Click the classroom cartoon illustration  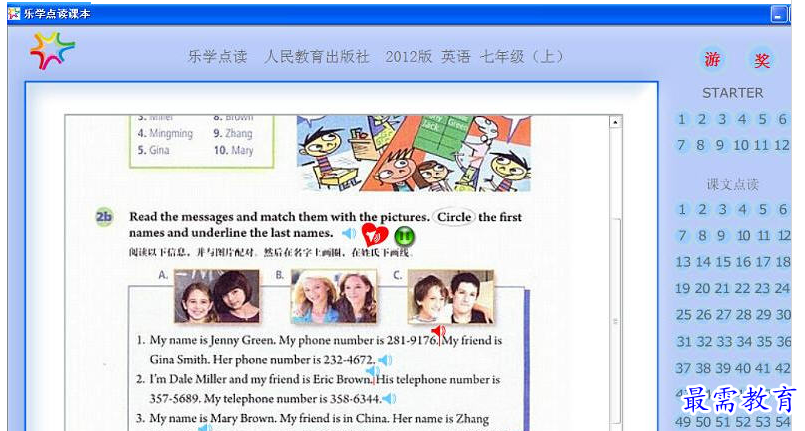pos(414,153)
